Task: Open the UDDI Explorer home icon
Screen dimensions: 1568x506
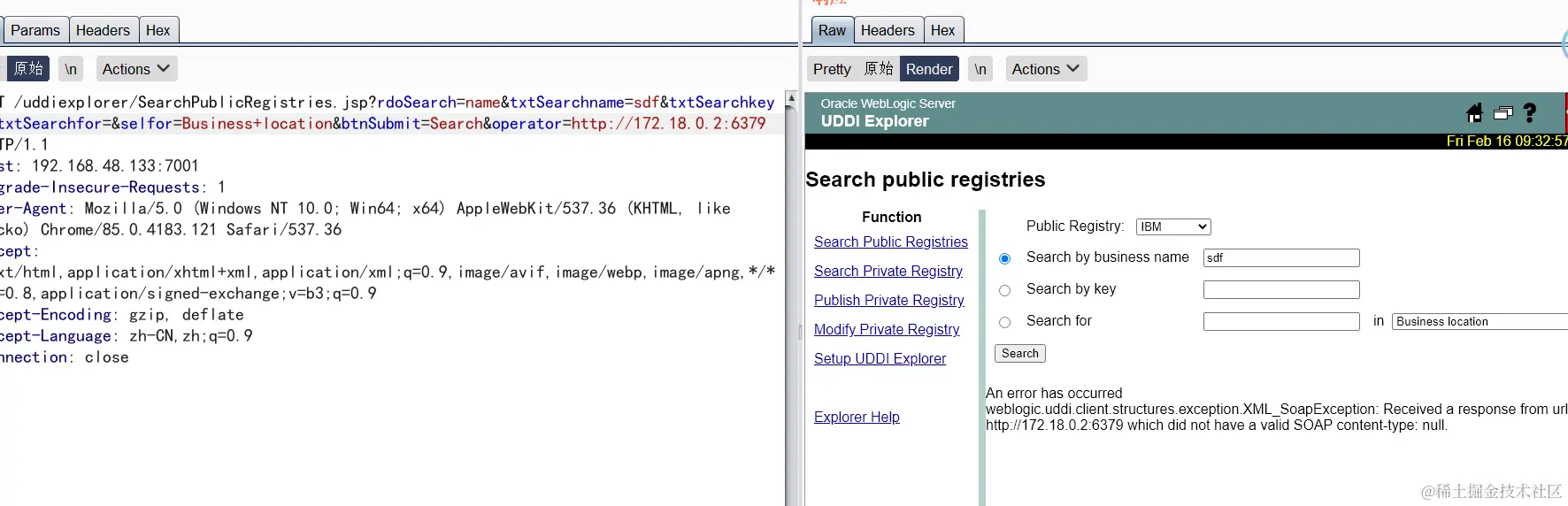Action: [1474, 113]
